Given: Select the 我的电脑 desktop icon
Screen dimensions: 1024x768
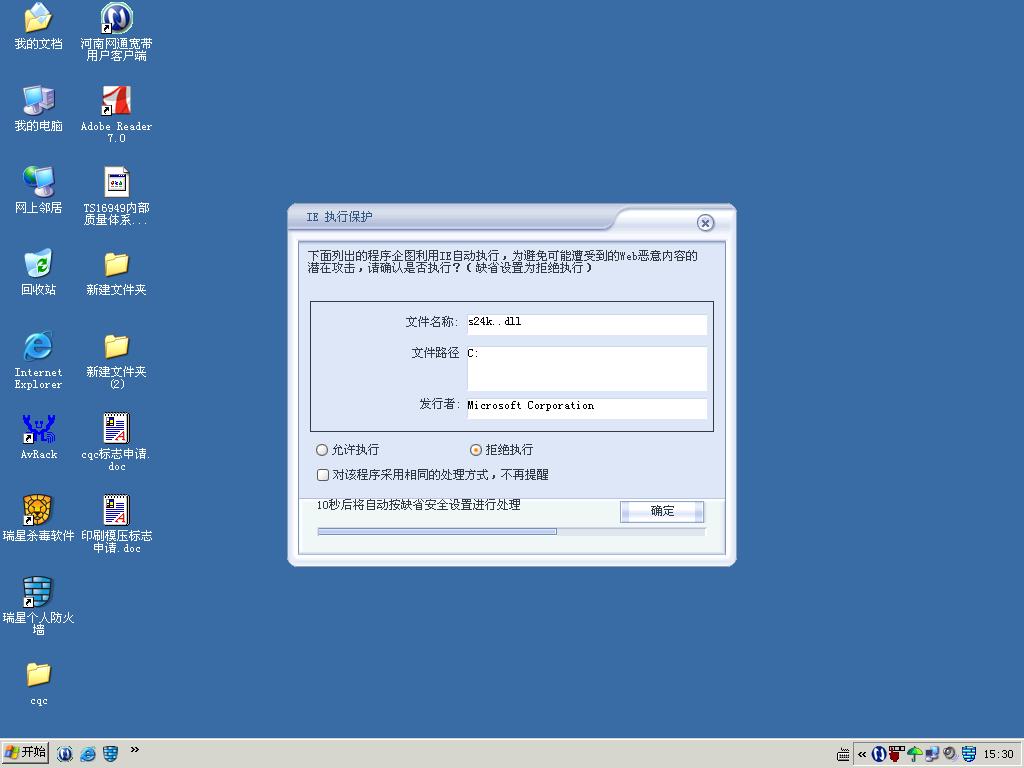Looking at the screenshot, I should coord(38,108).
